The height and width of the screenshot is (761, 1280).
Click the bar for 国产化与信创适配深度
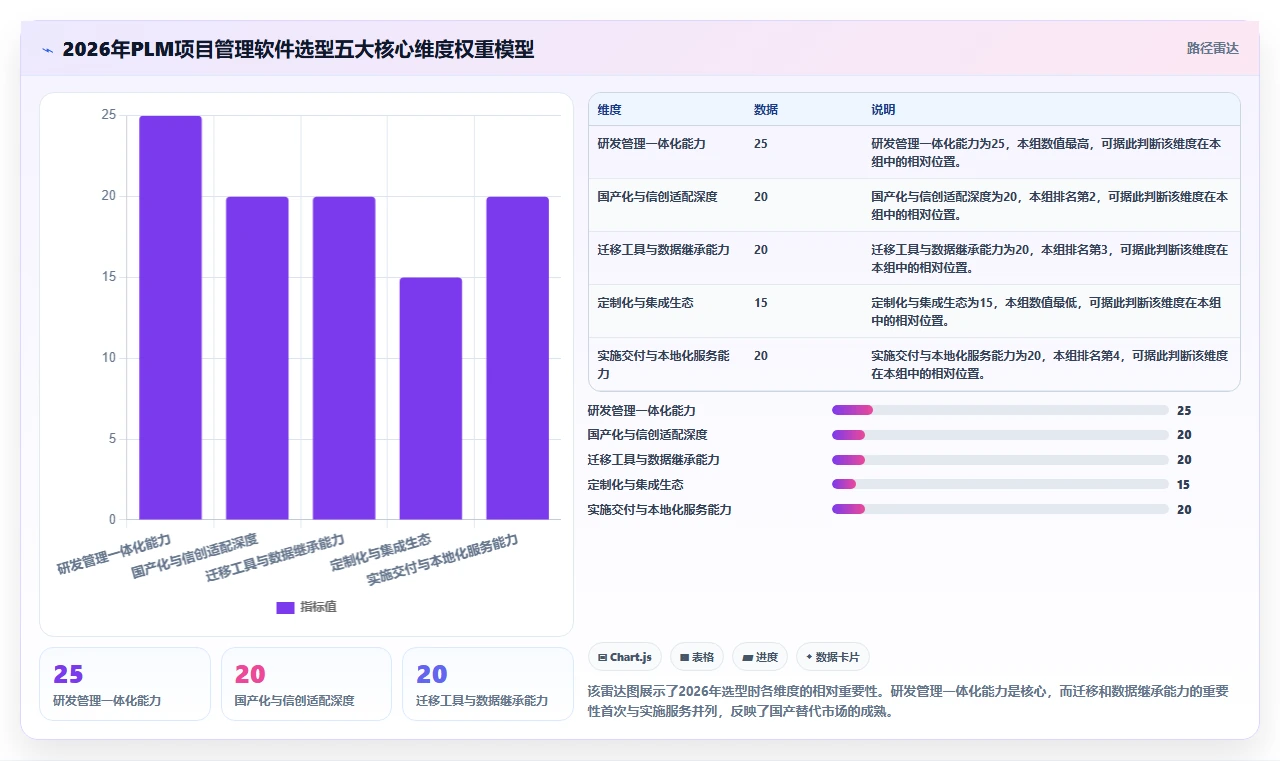(x=257, y=358)
